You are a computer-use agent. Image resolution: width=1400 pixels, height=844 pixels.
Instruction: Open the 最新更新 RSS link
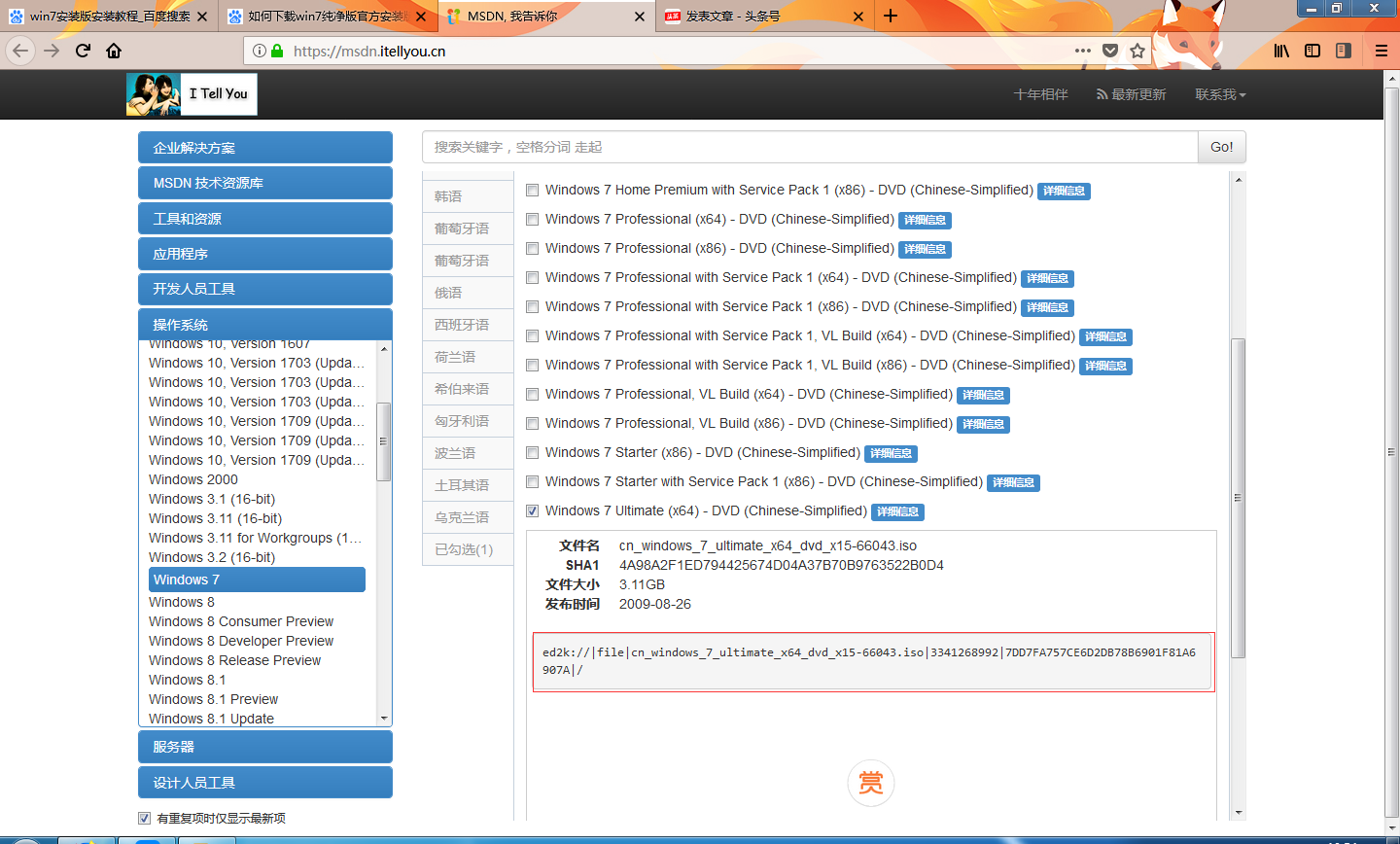coord(1131,94)
